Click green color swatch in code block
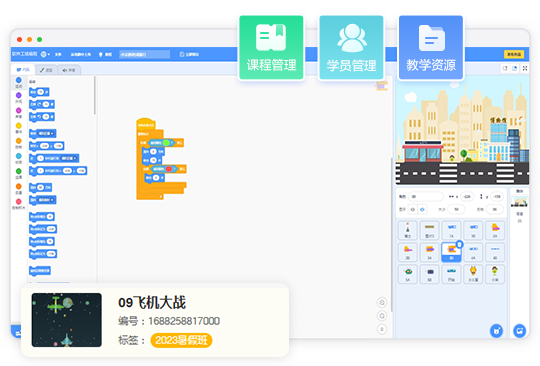The height and width of the screenshot is (366, 540). click(x=166, y=143)
